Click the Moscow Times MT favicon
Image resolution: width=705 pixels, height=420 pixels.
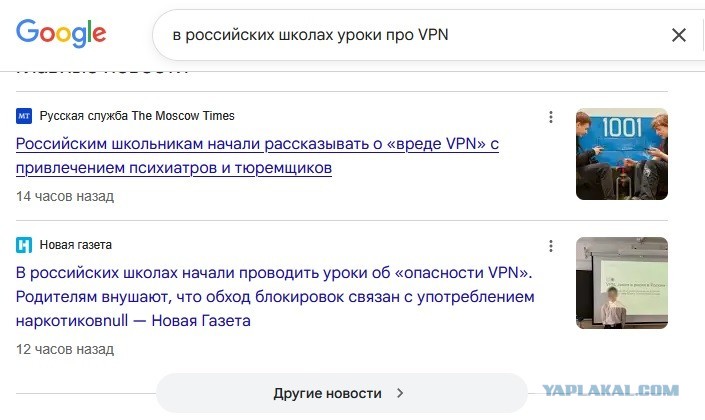pyautogui.click(x=24, y=116)
